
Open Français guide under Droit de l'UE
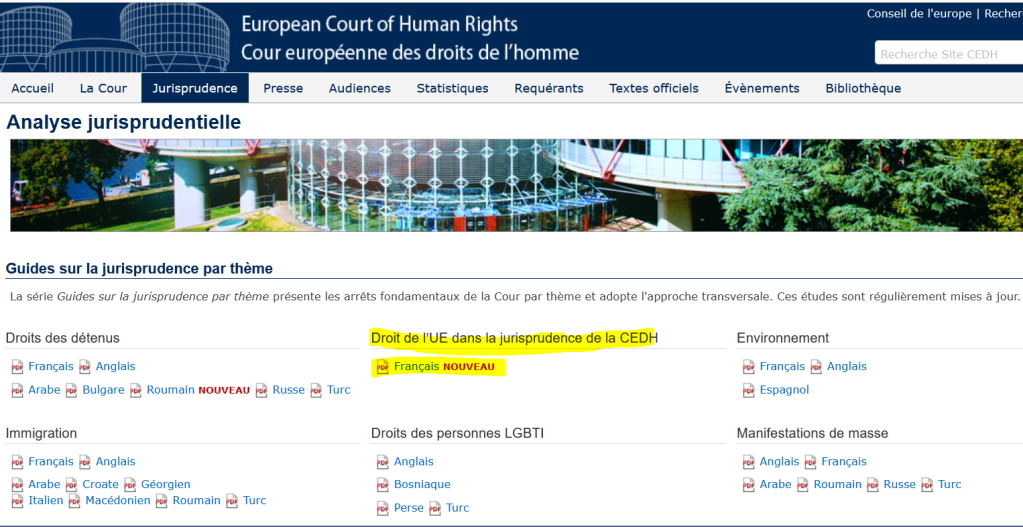tap(417, 367)
